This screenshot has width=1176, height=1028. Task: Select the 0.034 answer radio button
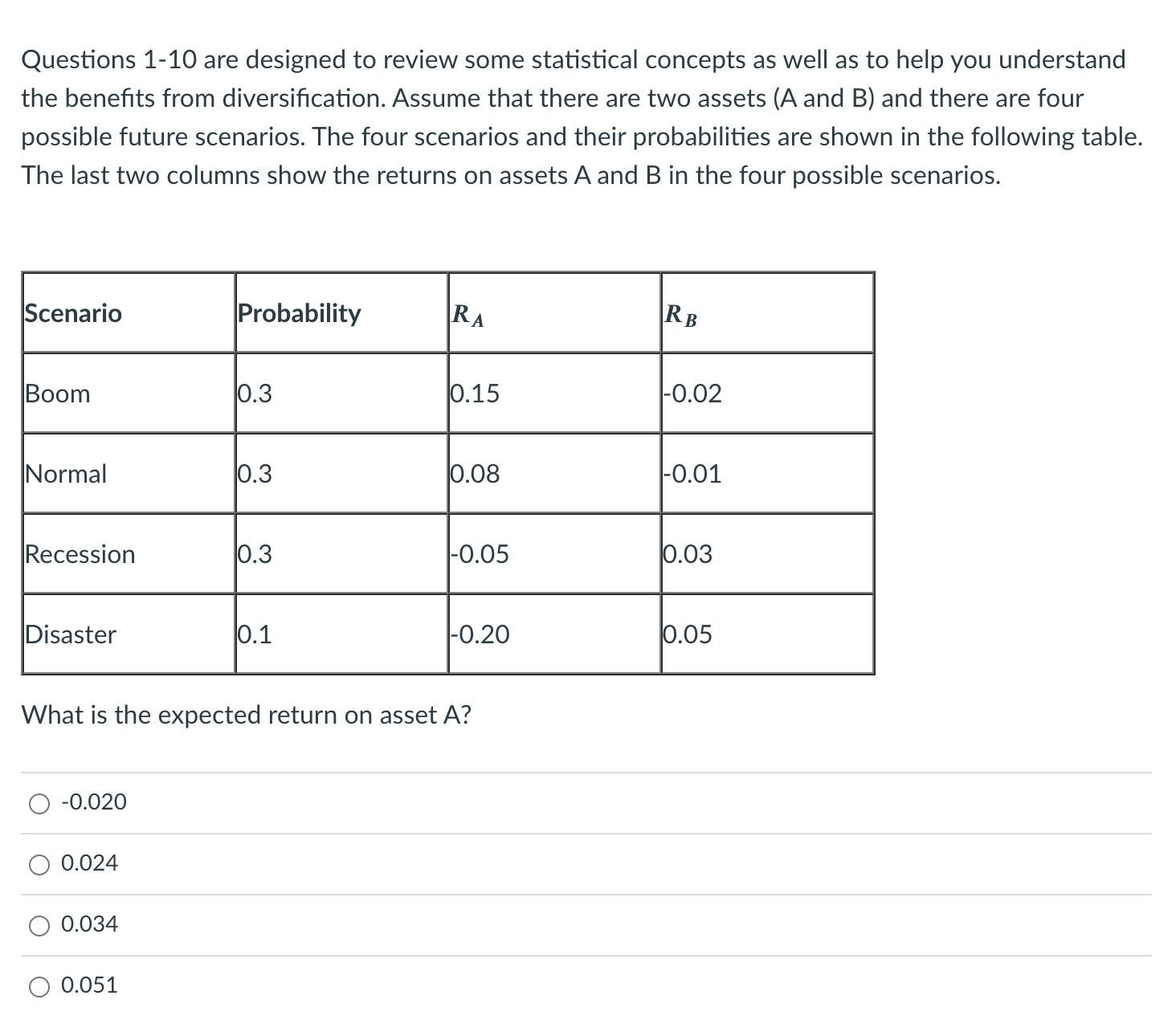click(x=39, y=924)
